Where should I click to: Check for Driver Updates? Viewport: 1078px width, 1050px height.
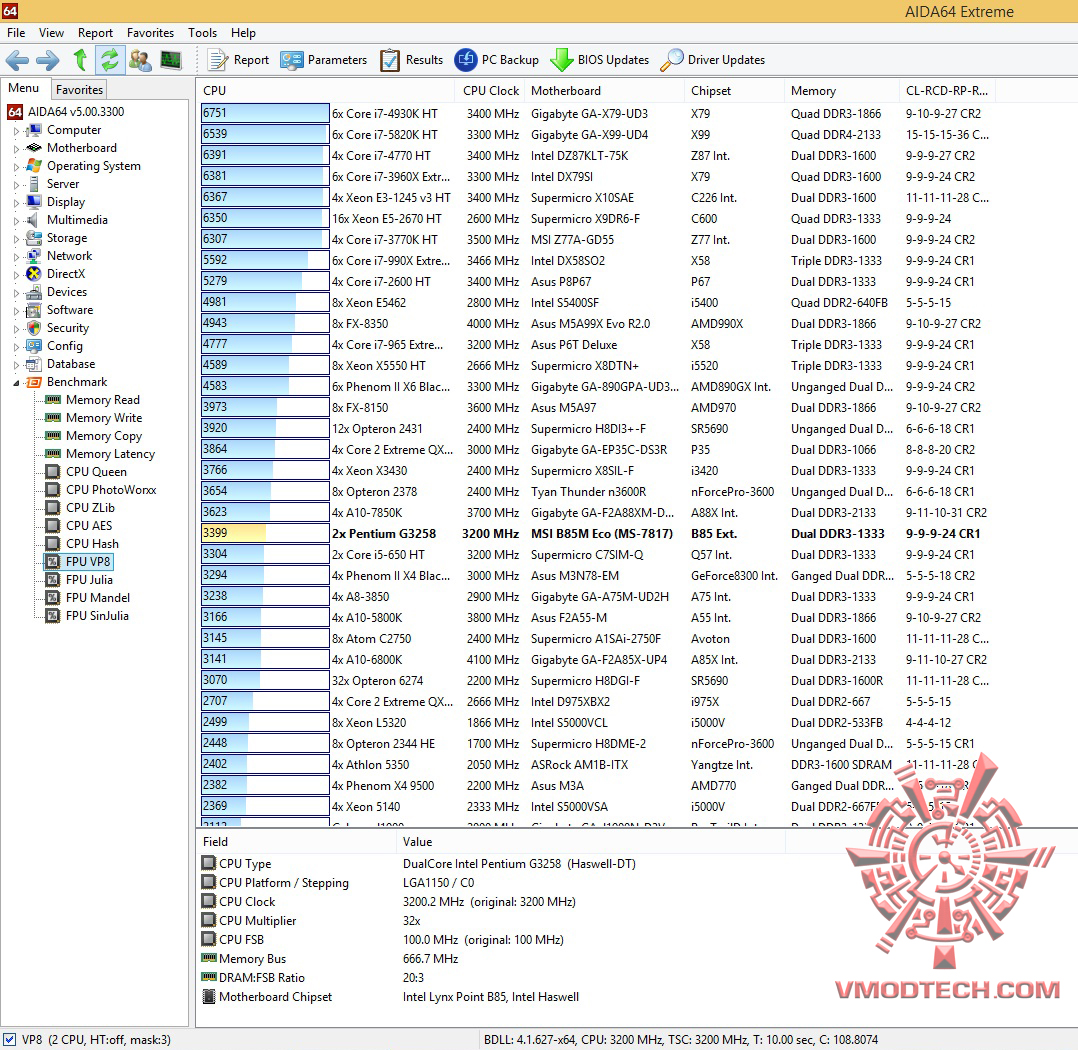[712, 61]
